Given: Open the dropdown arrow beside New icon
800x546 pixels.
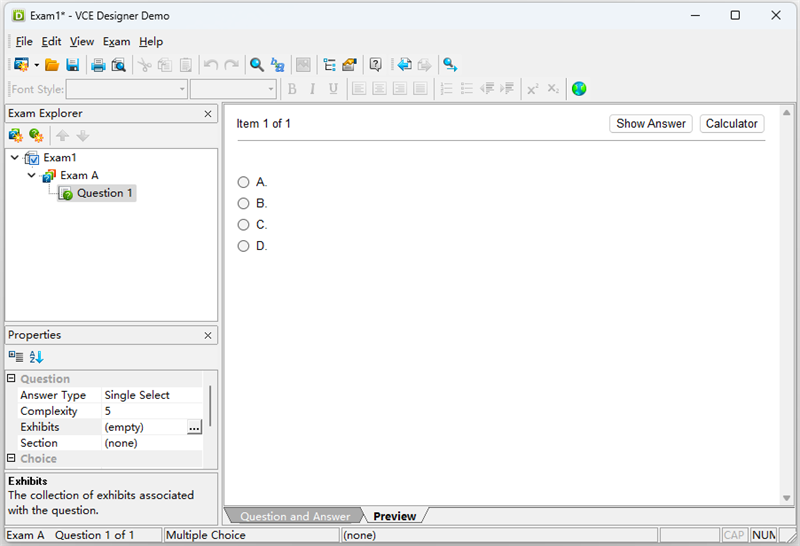Looking at the screenshot, I should click(x=37, y=65).
